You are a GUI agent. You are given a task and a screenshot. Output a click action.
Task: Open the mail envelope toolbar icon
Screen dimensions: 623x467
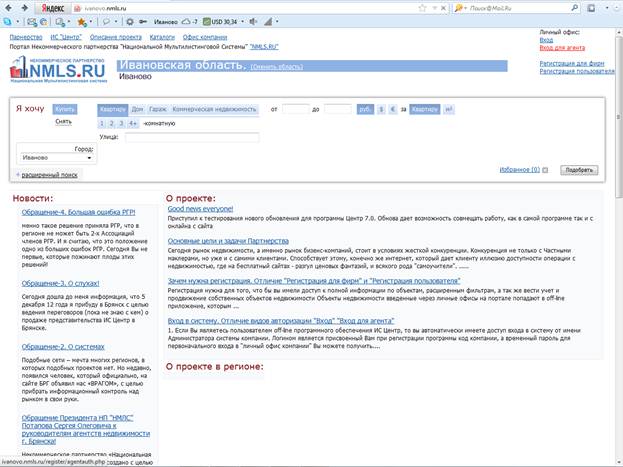(32, 22)
